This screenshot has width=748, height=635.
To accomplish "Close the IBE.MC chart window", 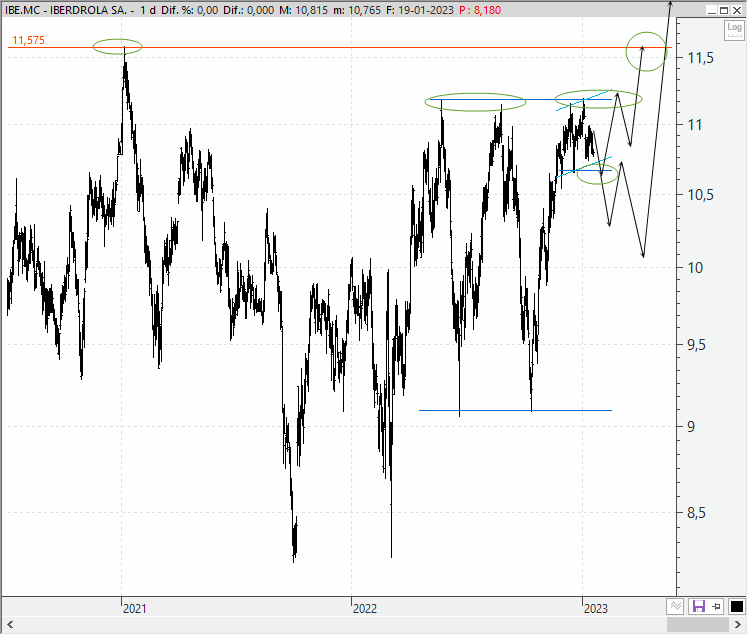I will pos(737,10).
